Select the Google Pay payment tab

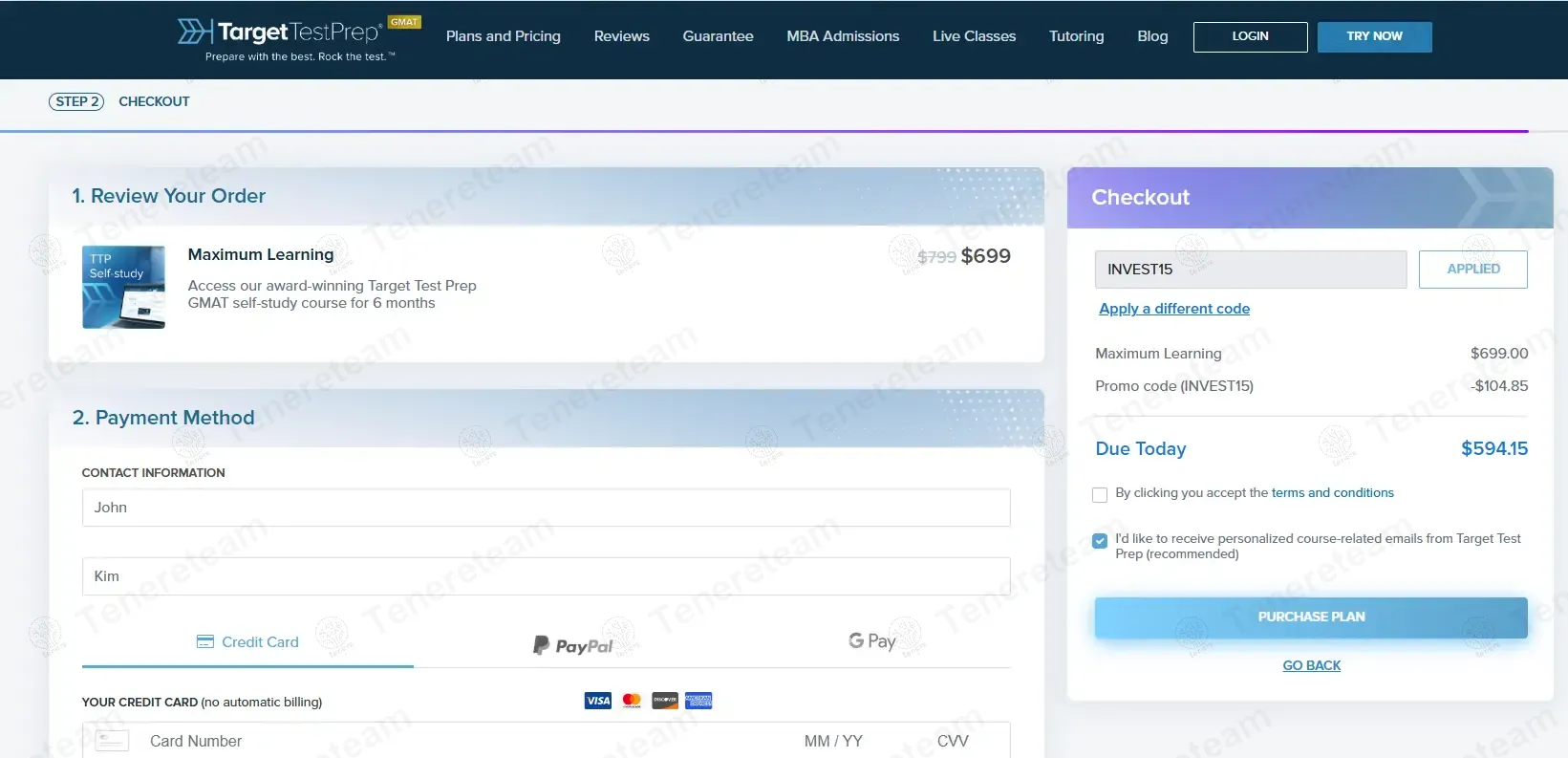pyautogui.click(x=872, y=641)
